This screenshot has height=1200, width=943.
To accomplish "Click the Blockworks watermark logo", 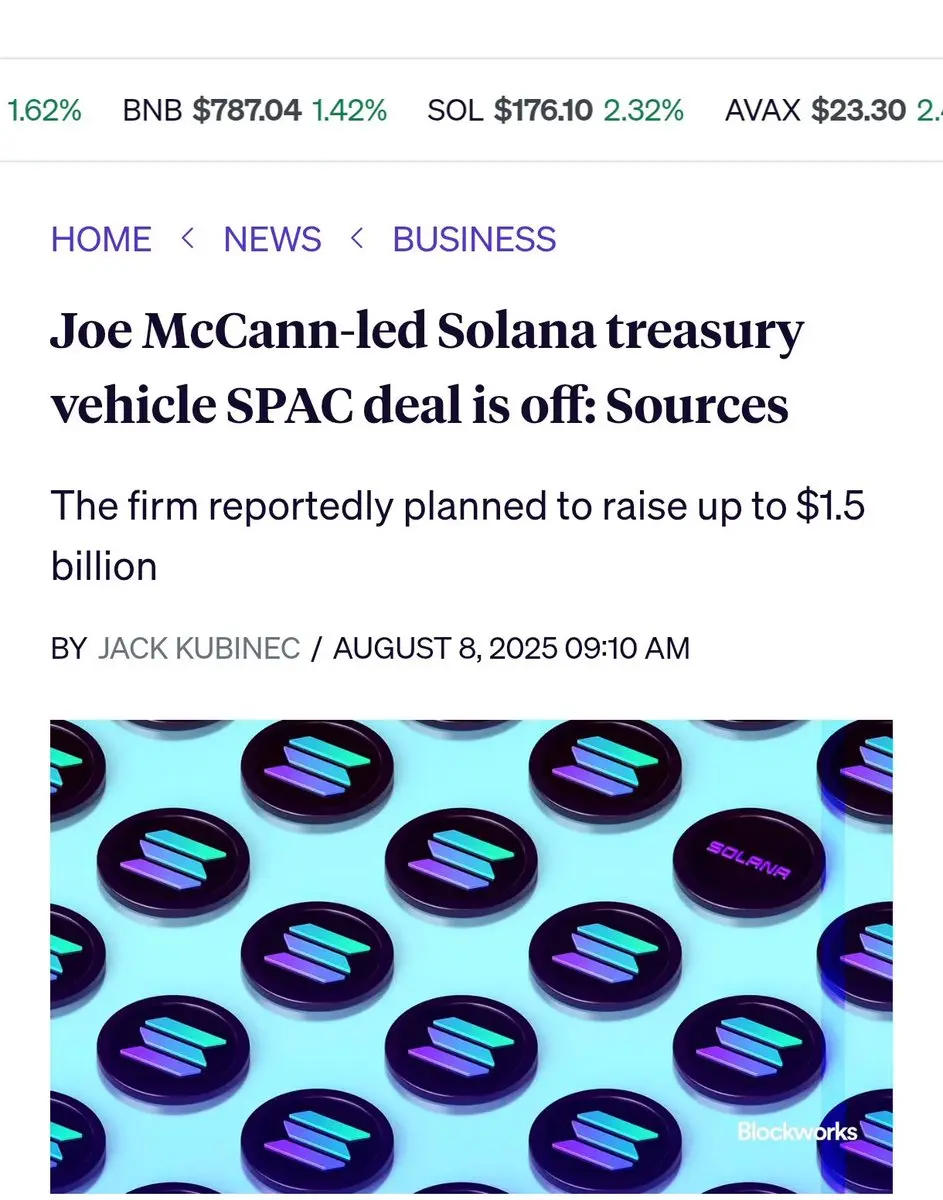I will (797, 1131).
